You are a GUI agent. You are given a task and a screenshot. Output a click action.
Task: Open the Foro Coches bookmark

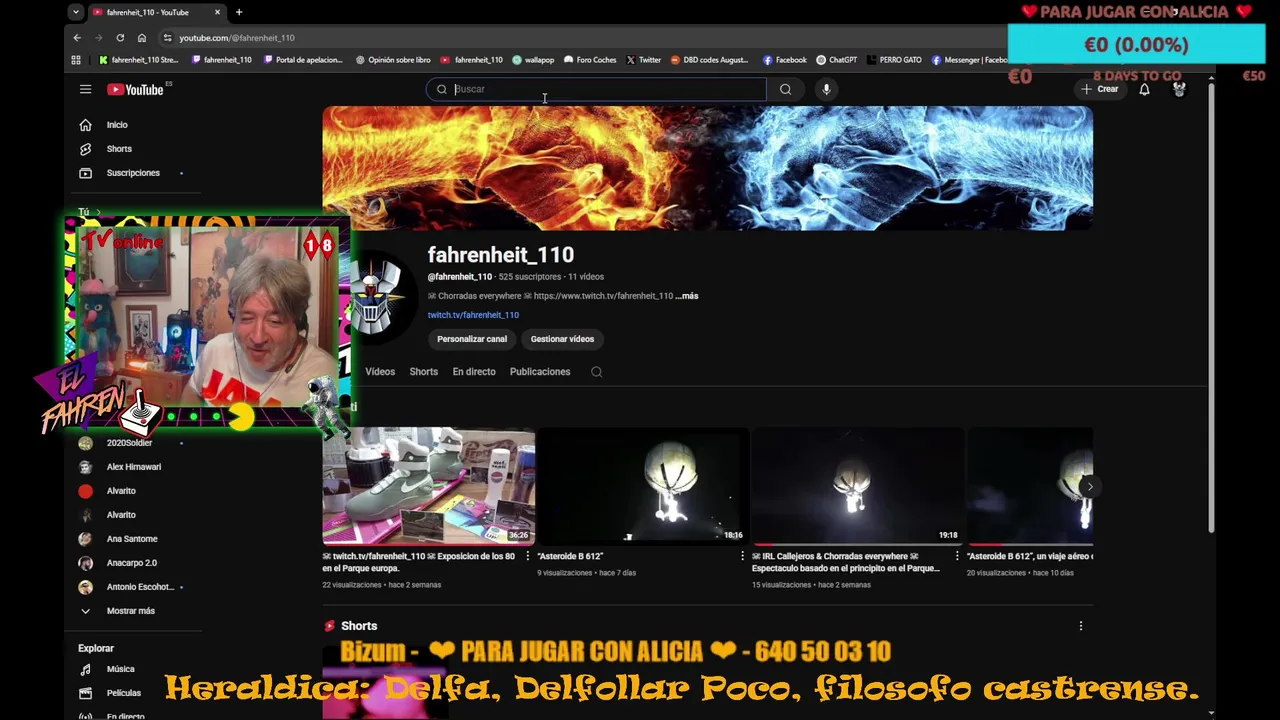pyautogui.click(x=590, y=60)
